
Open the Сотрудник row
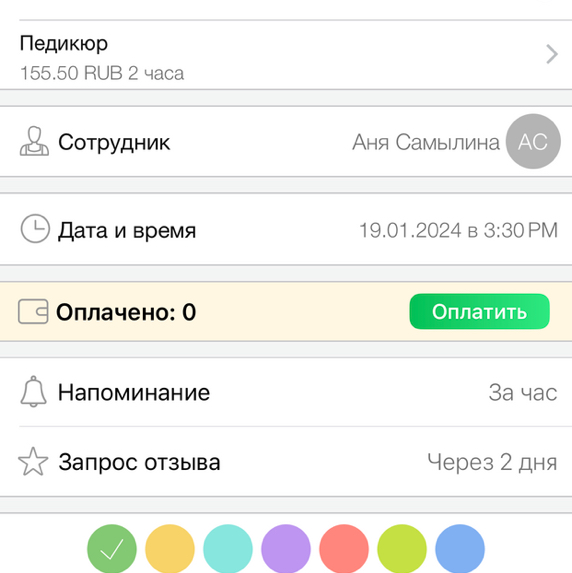[x=286, y=141]
